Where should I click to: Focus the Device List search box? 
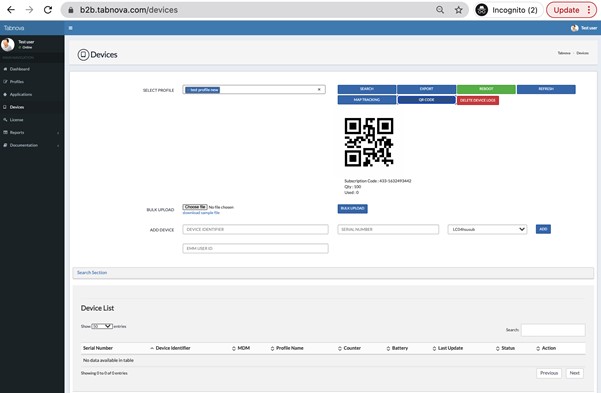(553, 330)
